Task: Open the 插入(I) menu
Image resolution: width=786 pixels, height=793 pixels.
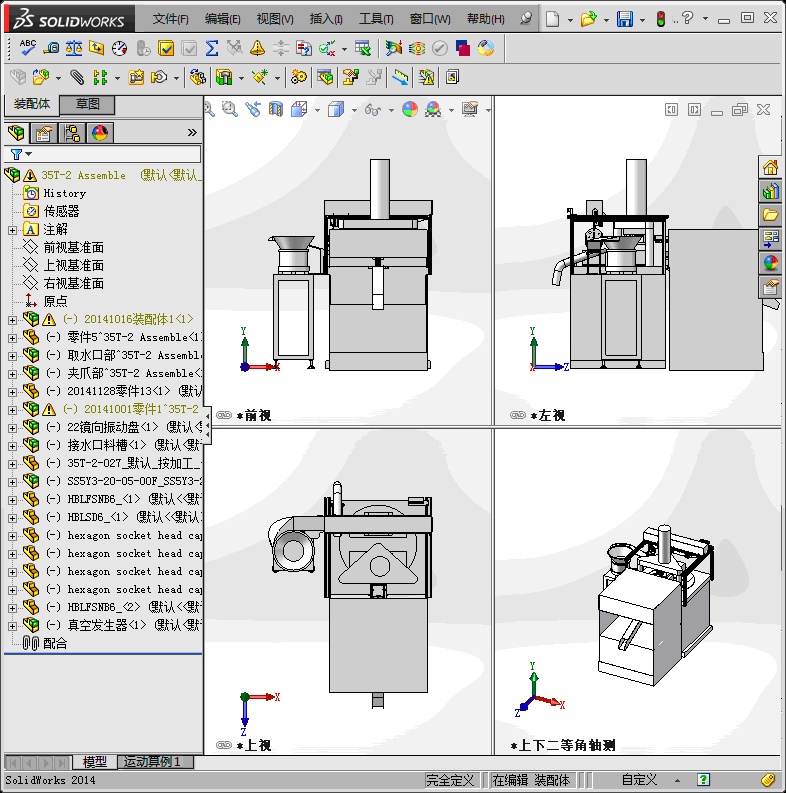Action: pyautogui.click(x=326, y=19)
